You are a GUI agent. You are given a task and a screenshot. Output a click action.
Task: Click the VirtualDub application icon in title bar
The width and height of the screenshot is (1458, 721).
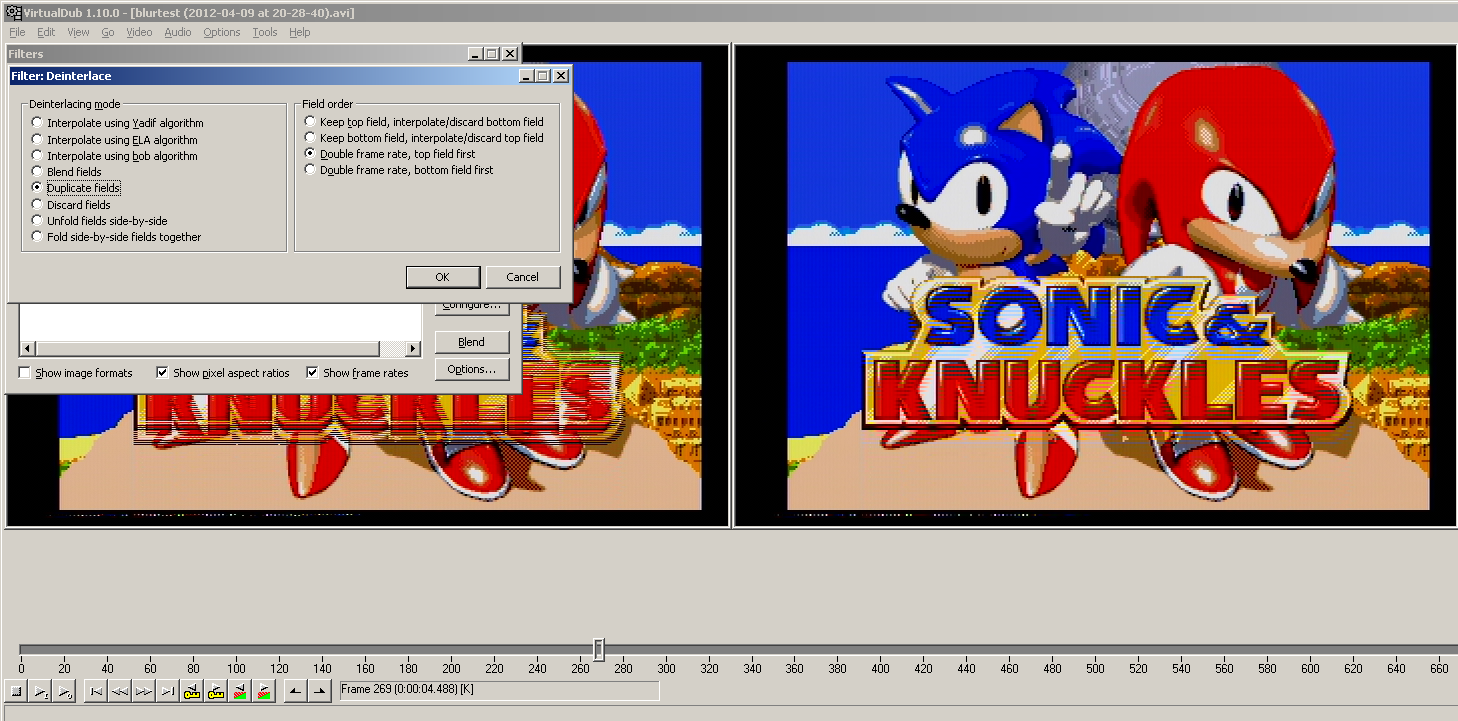point(13,12)
